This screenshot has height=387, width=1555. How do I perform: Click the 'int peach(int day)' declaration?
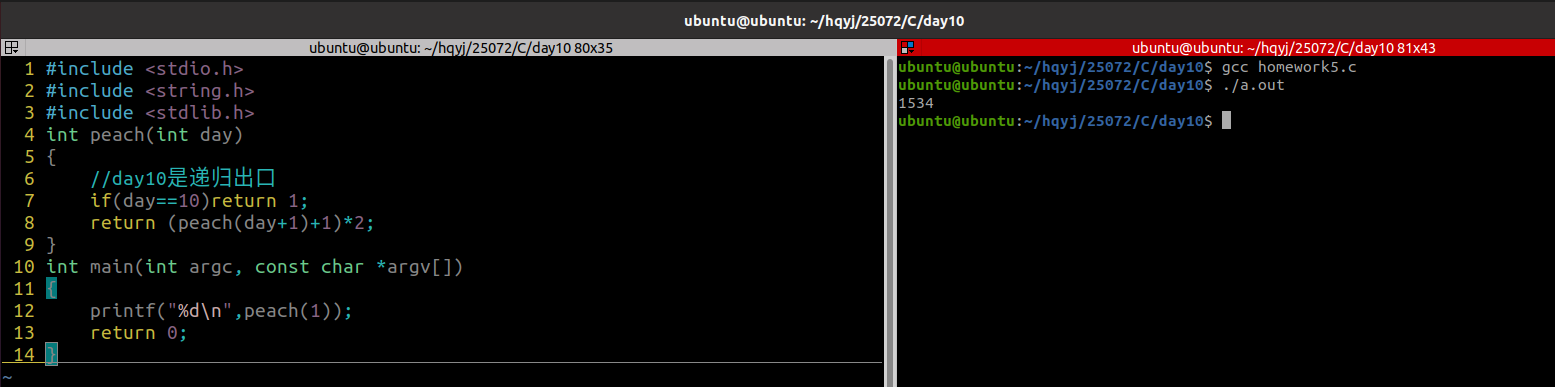pyautogui.click(x=144, y=135)
